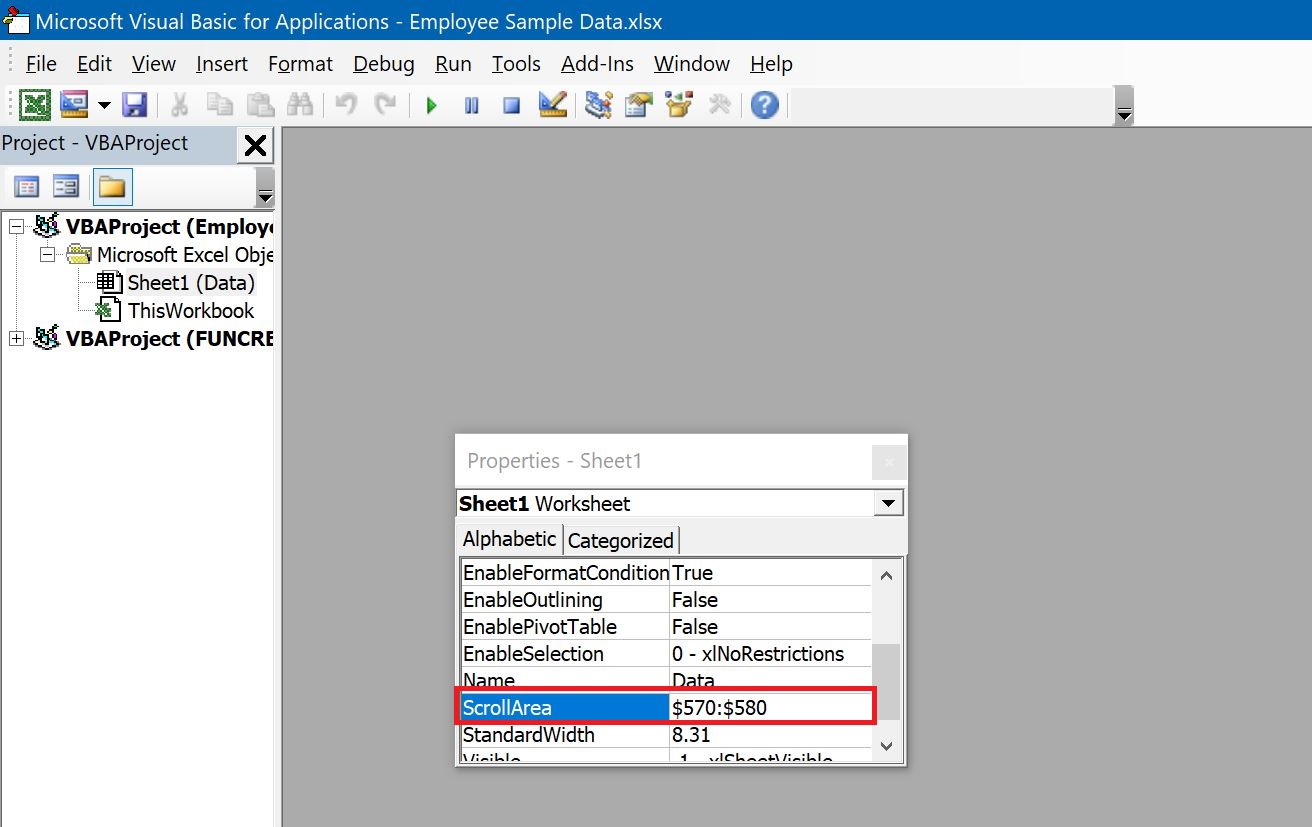Toggle Folders view in the Project panel

(x=111, y=187)
